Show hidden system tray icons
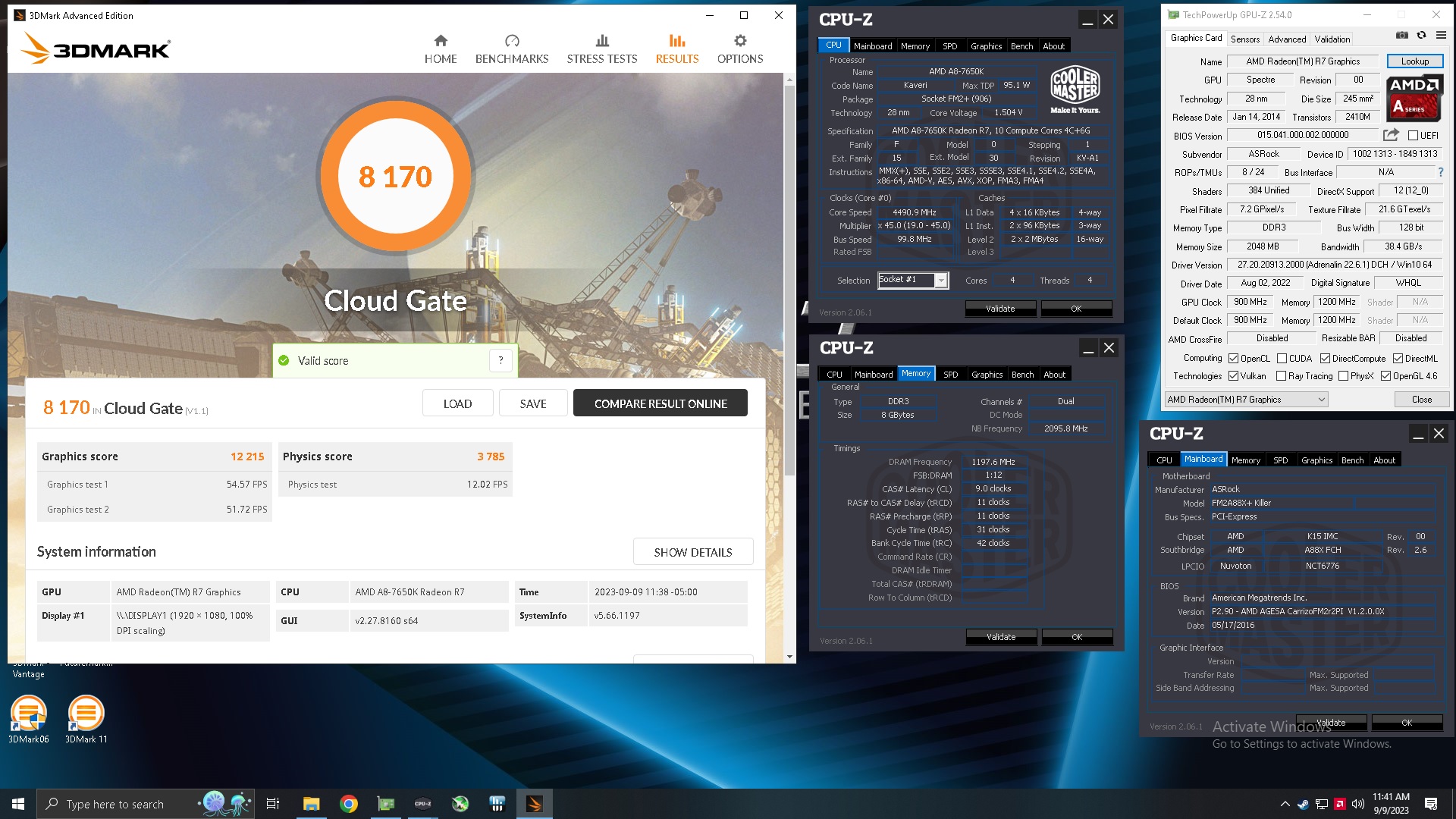1456x819 pixels. click(1285, 804)
